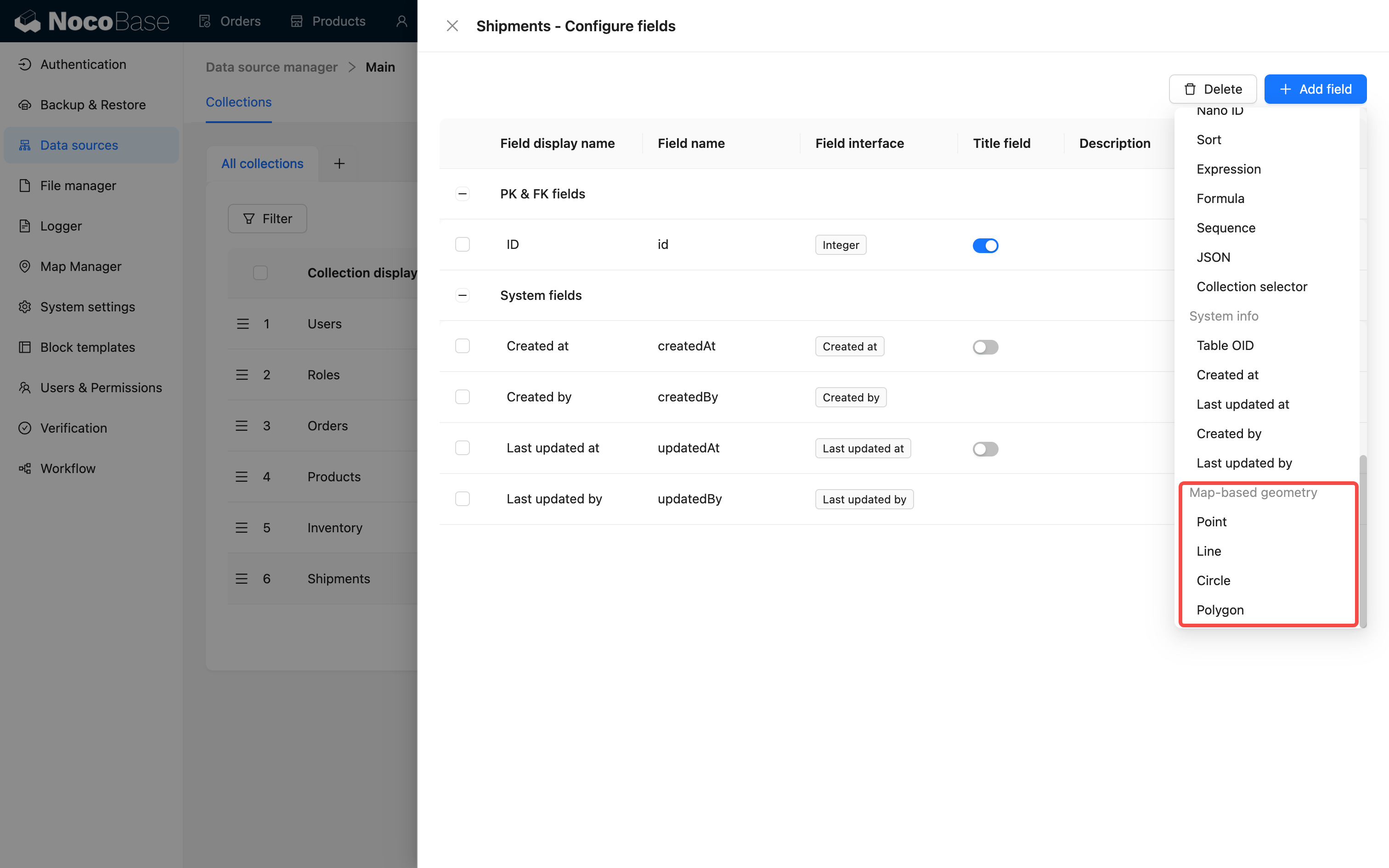The height and width of the screenshot is (868, 1389).
Task: Select the All collections tab
Action: [x=262, y=163]
